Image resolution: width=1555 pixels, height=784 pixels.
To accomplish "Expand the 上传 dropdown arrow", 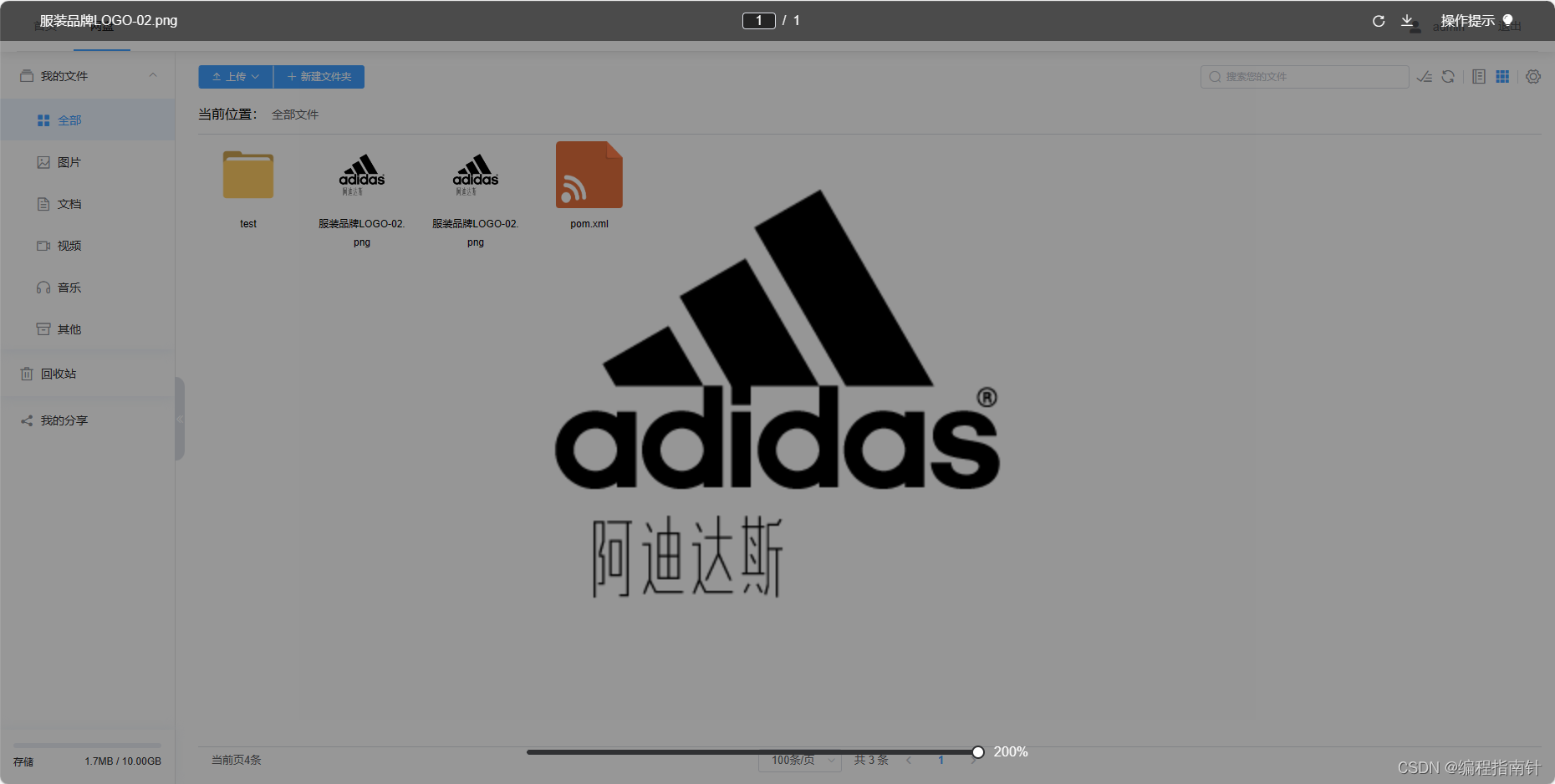I will click(x=256, y=77).
